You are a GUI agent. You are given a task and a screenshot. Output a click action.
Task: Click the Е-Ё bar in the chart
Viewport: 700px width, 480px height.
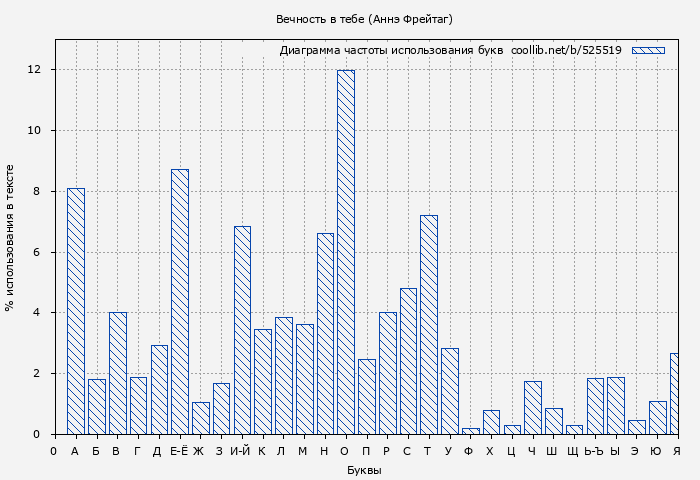pyautogui.click(x=180, y=301)
